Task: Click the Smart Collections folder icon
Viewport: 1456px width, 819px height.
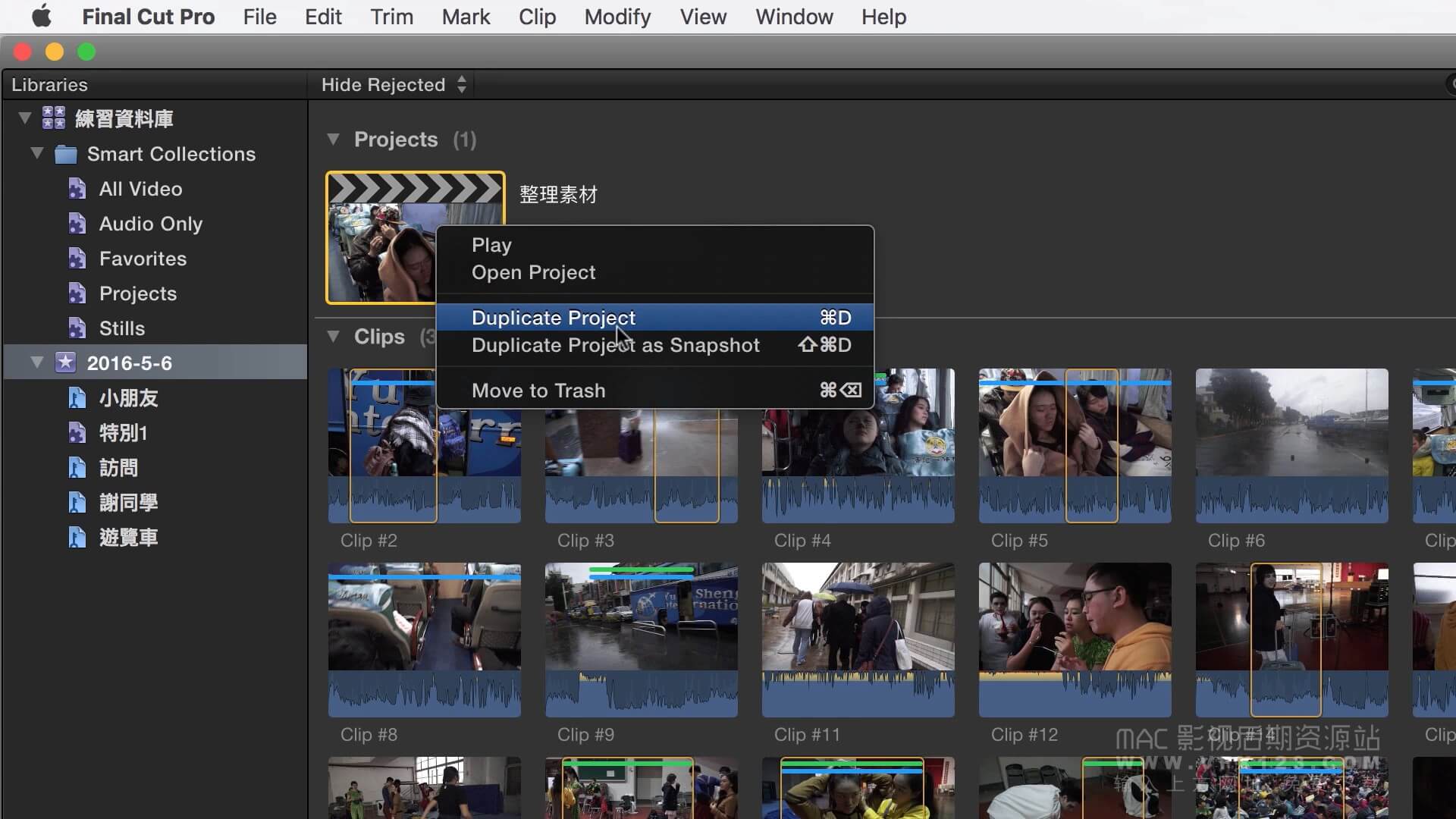Action: point(66,154)
